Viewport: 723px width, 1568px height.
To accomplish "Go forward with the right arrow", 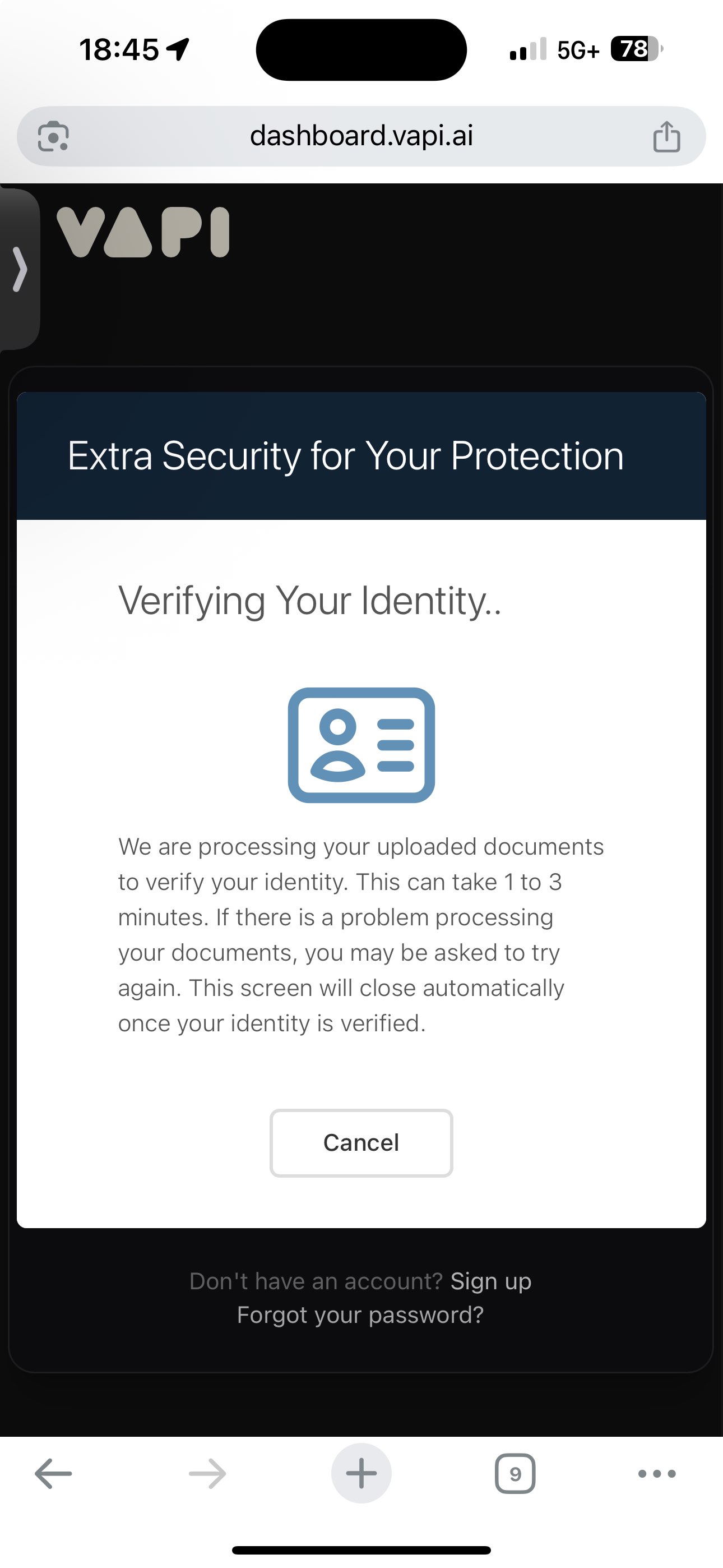I will tap(207, 1474).
